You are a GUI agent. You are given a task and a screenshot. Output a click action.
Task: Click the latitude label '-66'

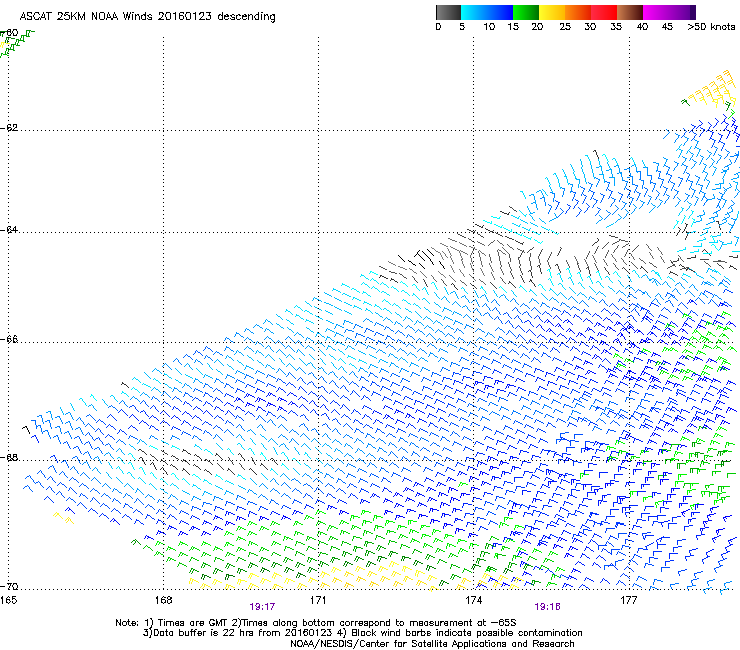coord(9,339)
